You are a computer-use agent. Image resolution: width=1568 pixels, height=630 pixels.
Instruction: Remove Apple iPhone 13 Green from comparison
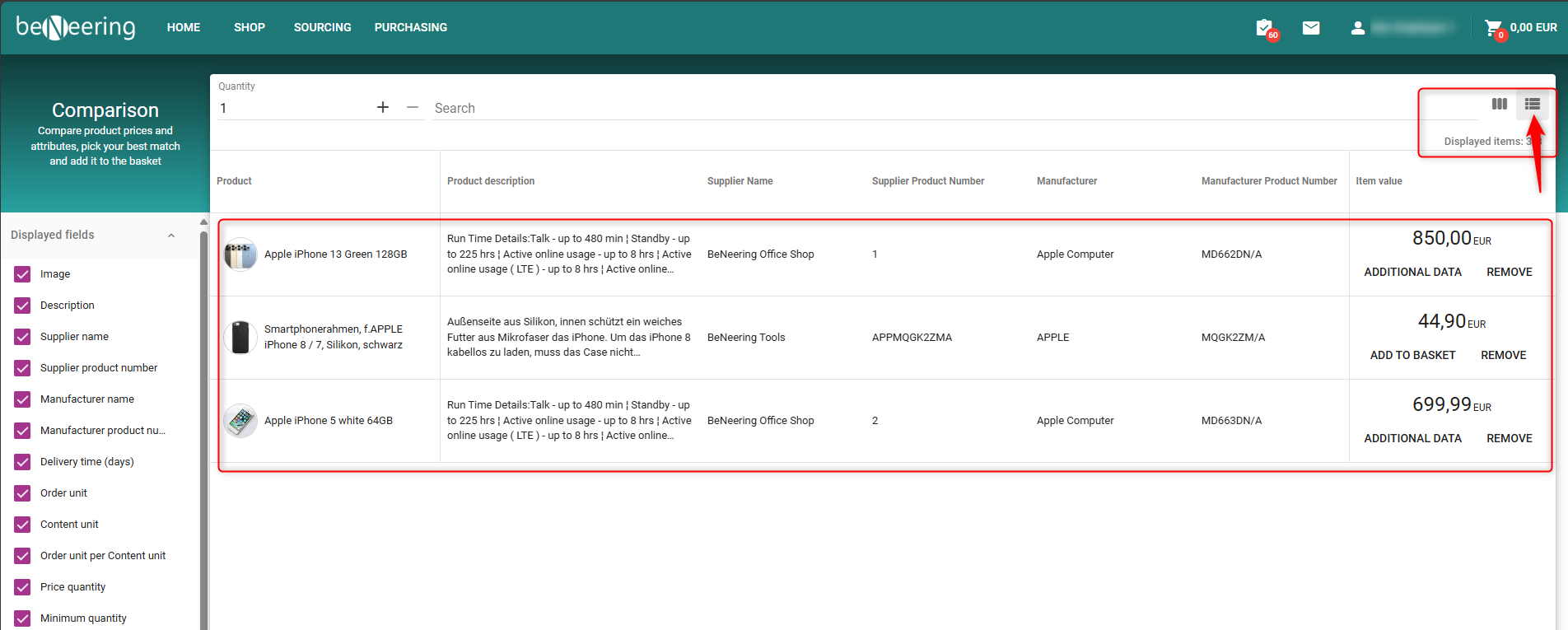pos(1509,272)
